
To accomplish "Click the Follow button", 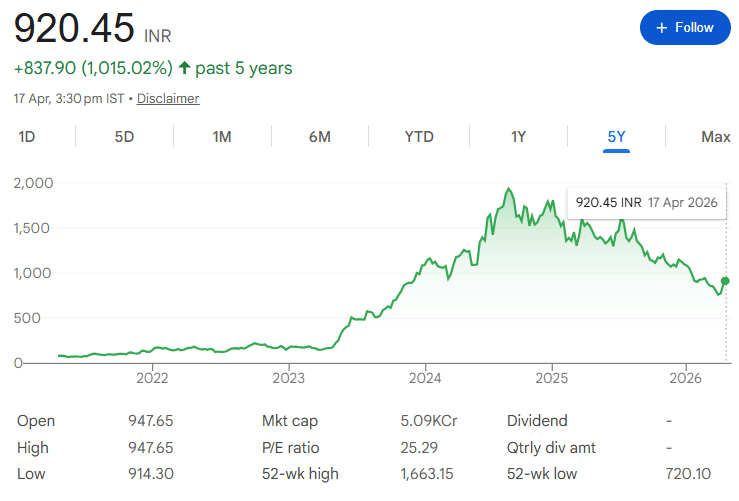I will coord(684,28).
